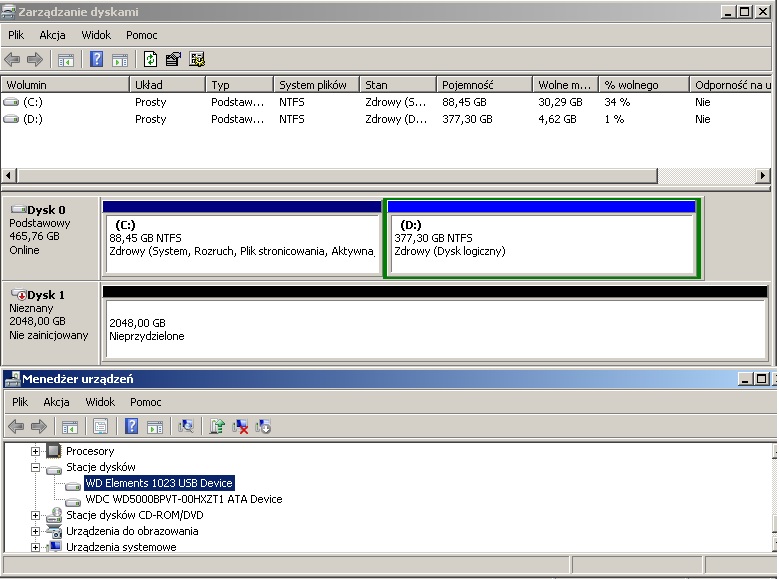Viewport: 779px width, 579px height.
Task: Click the Disable device icon in Device Manager
Action: click(x=263, y=426)
